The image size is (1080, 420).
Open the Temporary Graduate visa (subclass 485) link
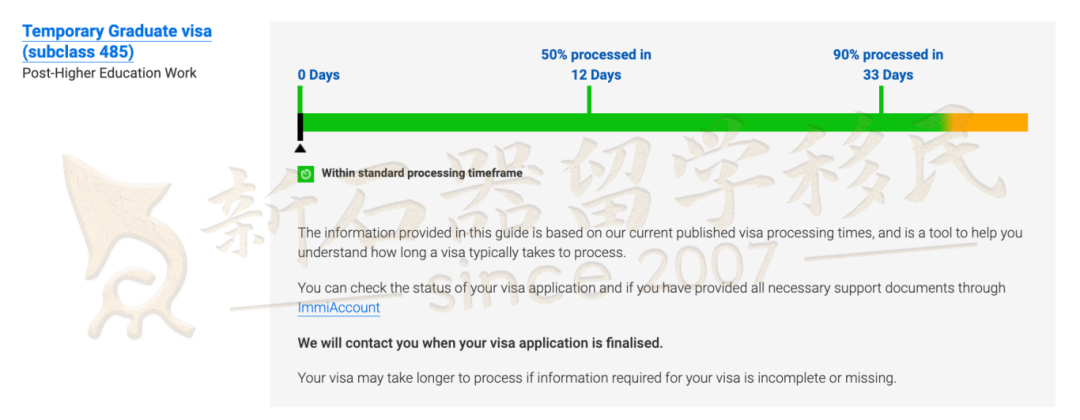click(117, 41)
